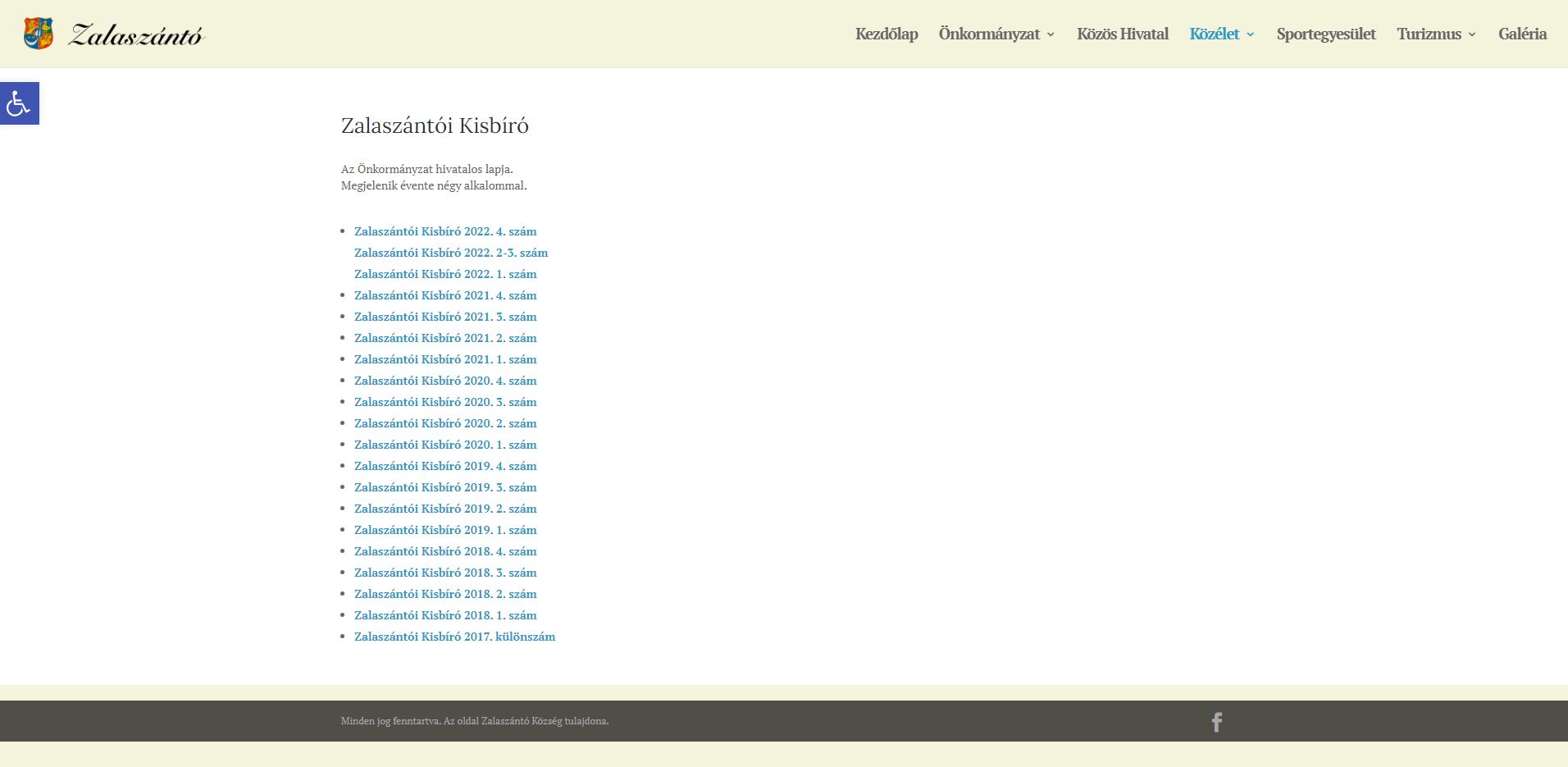Screen dimensions: 1568x767
Task: Open the accessibility wheelchair toolbar icon
Action: [19, 103]
